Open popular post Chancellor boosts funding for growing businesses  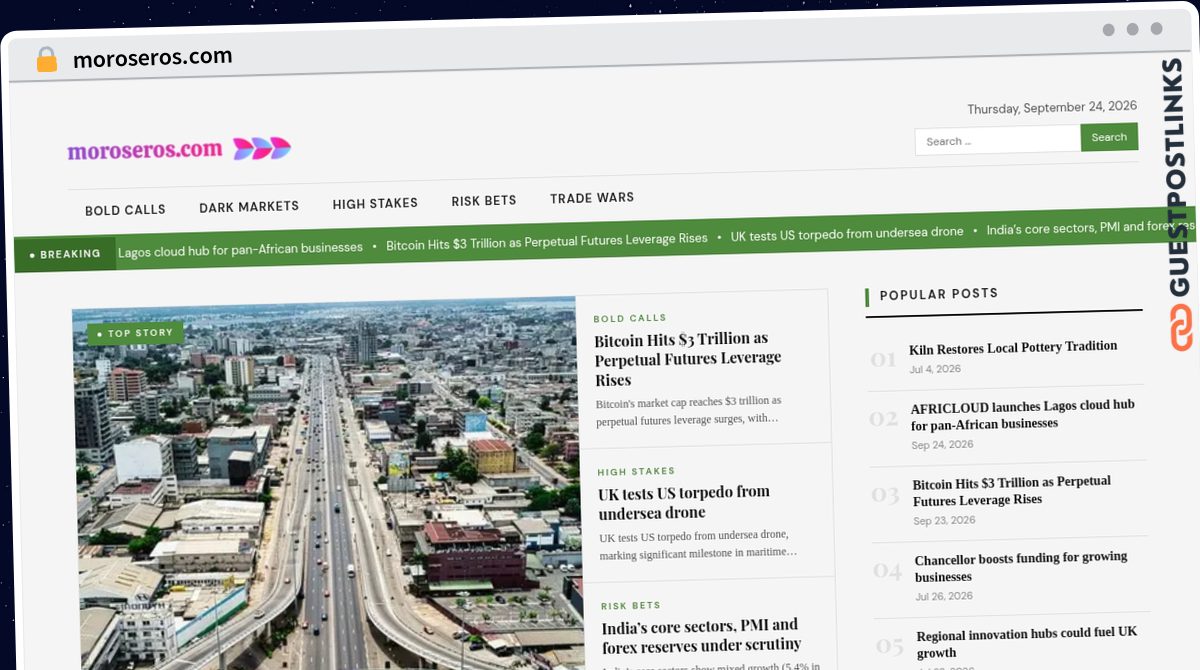(x=1020, y=566)
